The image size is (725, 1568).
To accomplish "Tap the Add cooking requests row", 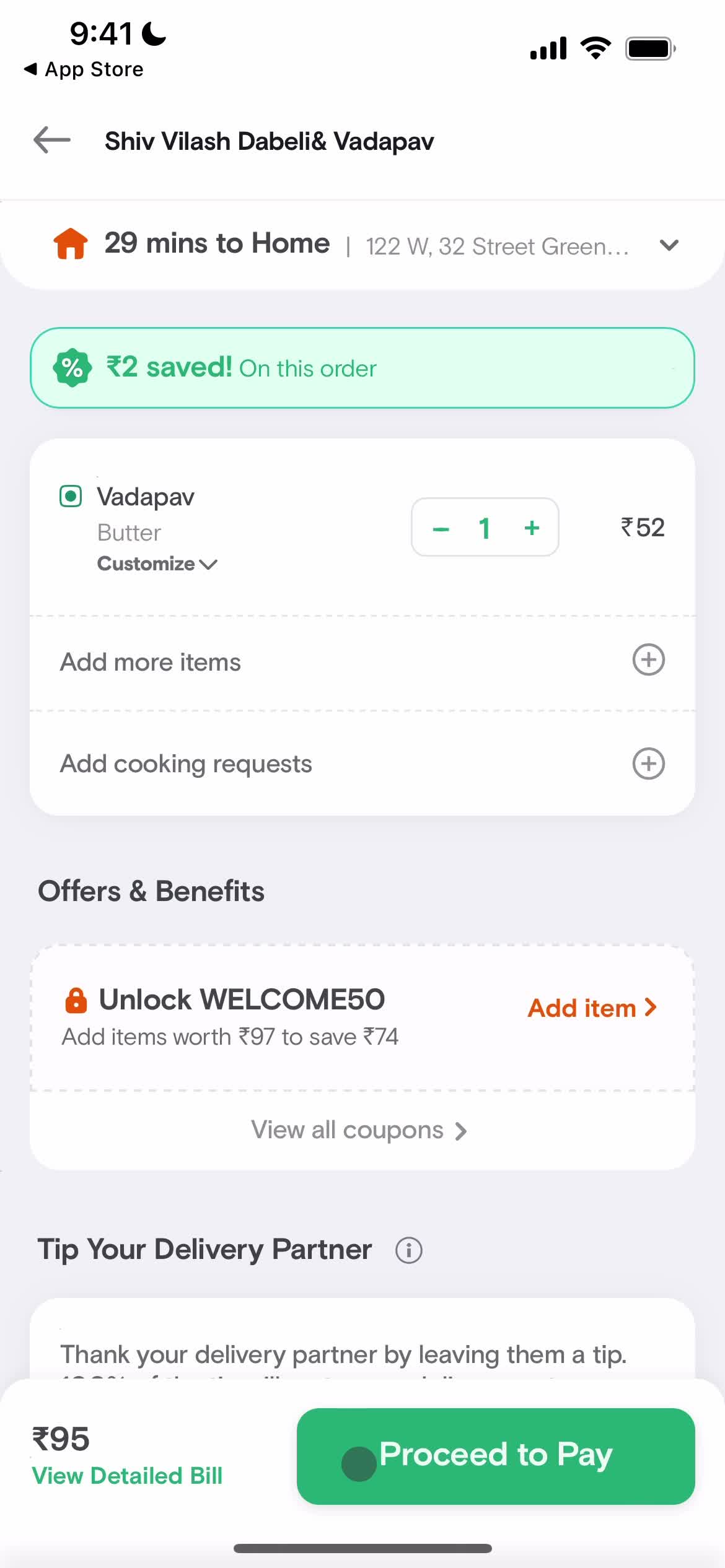I will coord(186,764).
